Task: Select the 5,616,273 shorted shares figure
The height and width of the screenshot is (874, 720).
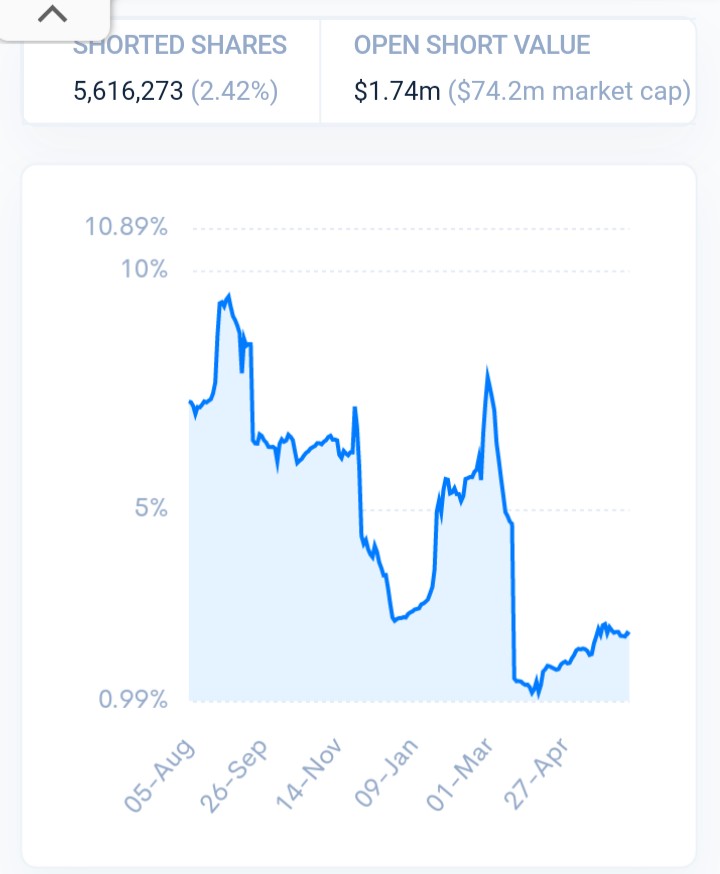Action: pos(128,92)
